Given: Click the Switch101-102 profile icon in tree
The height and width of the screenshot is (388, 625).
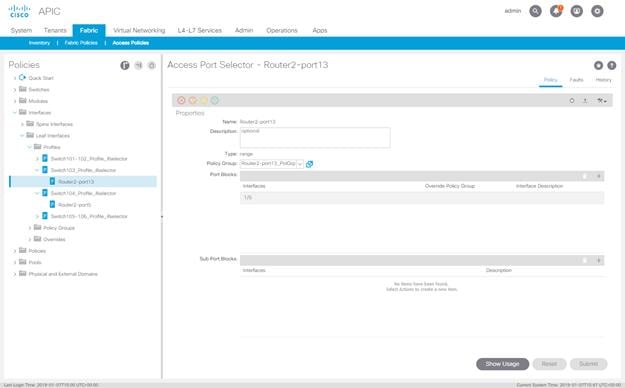Looking at the screenshot, I should click(x=45, y=158).
